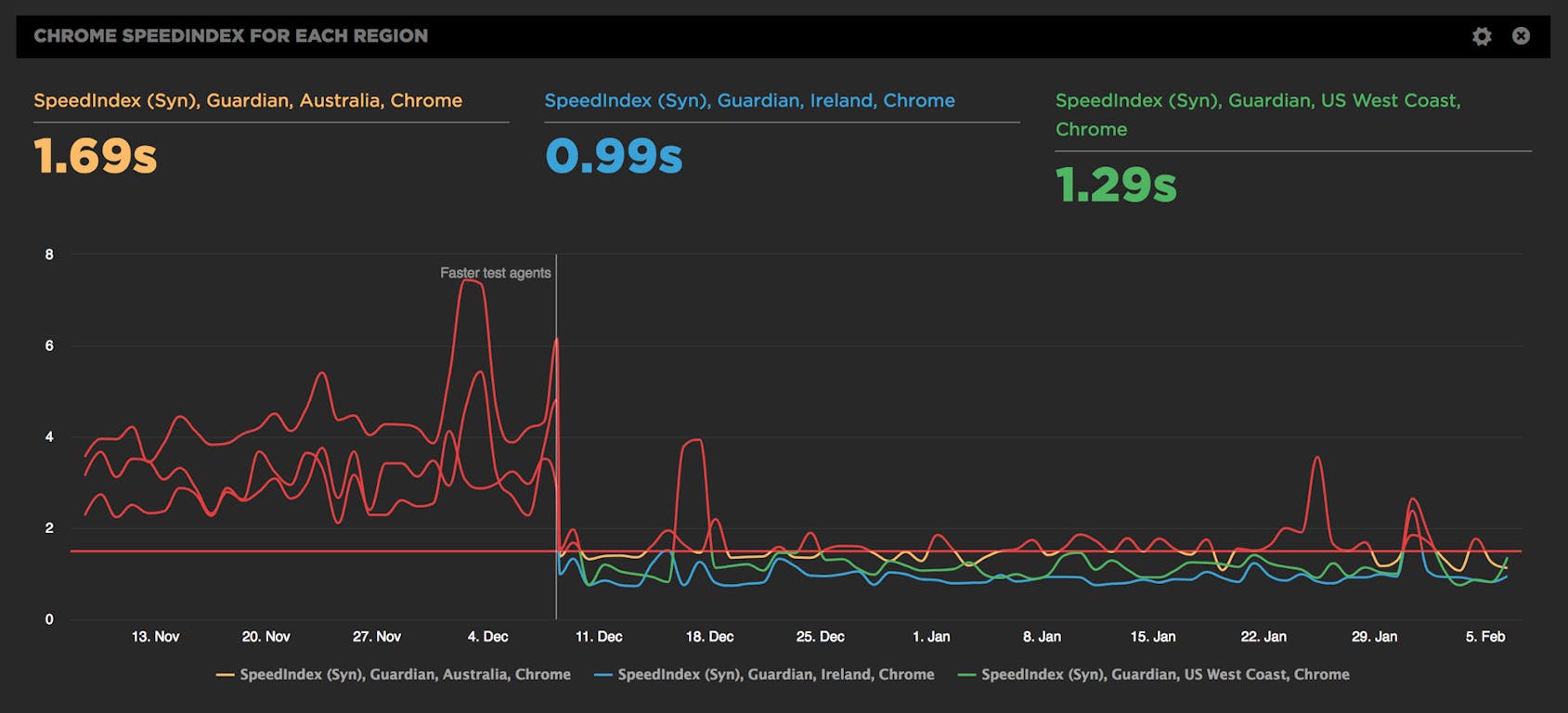Select the Ireland SpeedIndex heading above 0.99s
The image size is (1568, 713).
click(749, 100)
